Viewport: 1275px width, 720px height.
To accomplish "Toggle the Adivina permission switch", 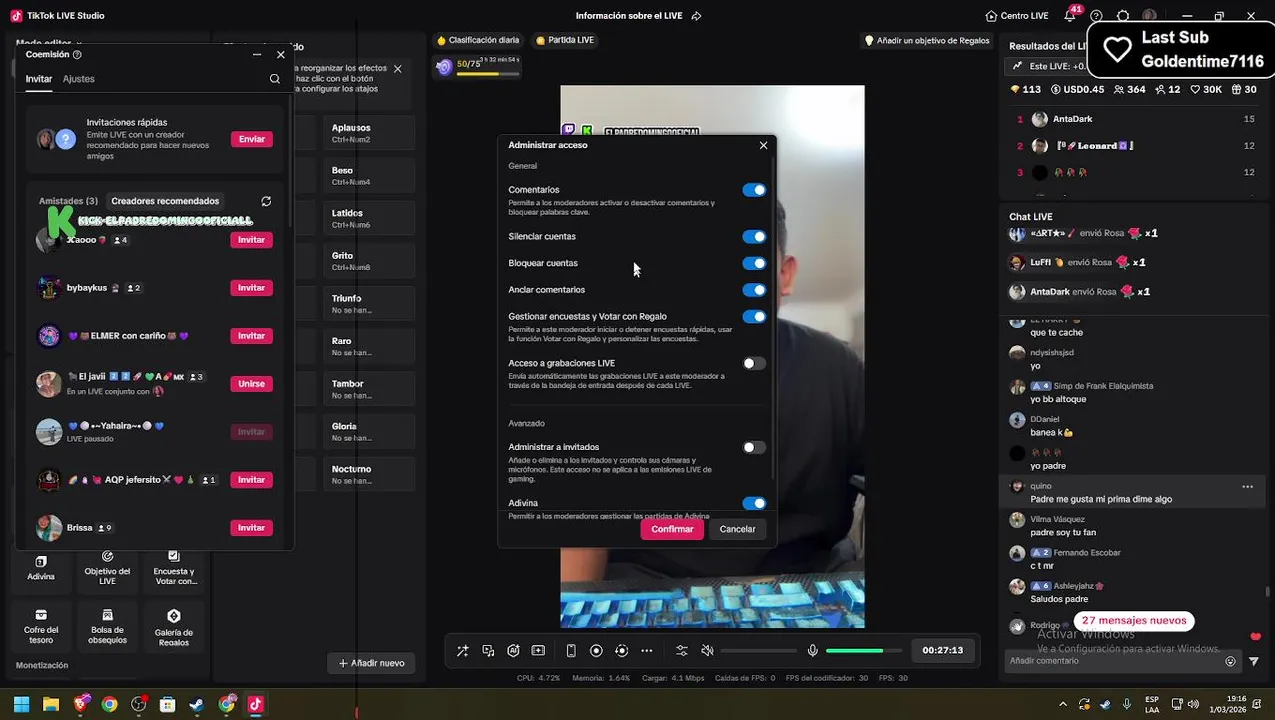I will click(754, 504).
